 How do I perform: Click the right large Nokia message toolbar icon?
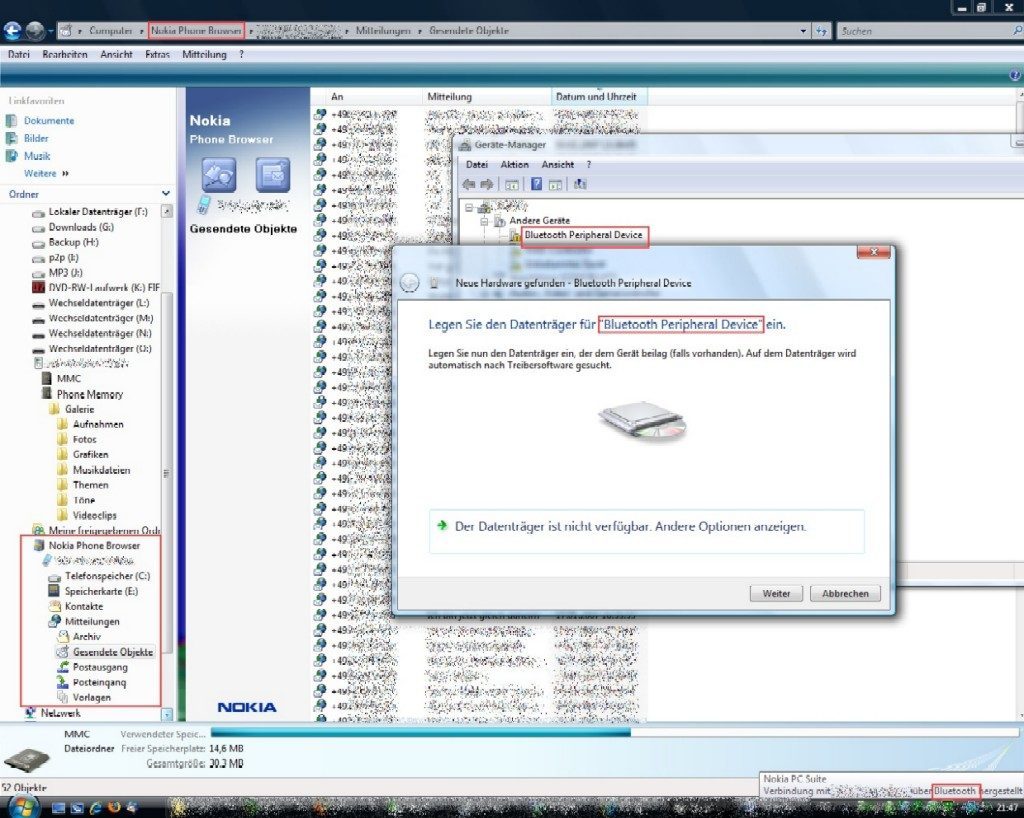coord(272,174)
